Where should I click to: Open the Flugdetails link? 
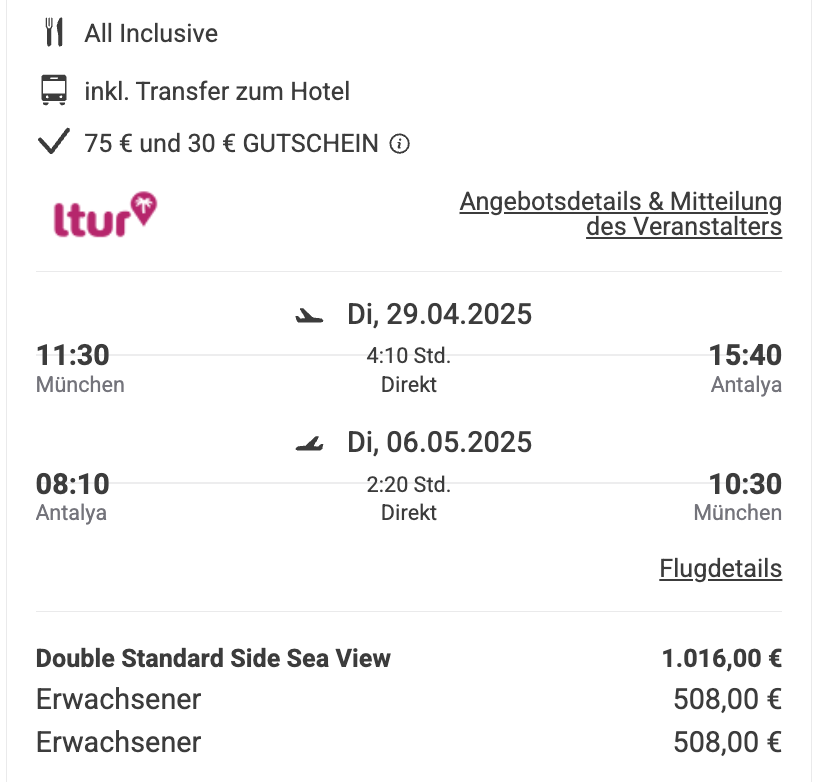[x=721, y=568]
